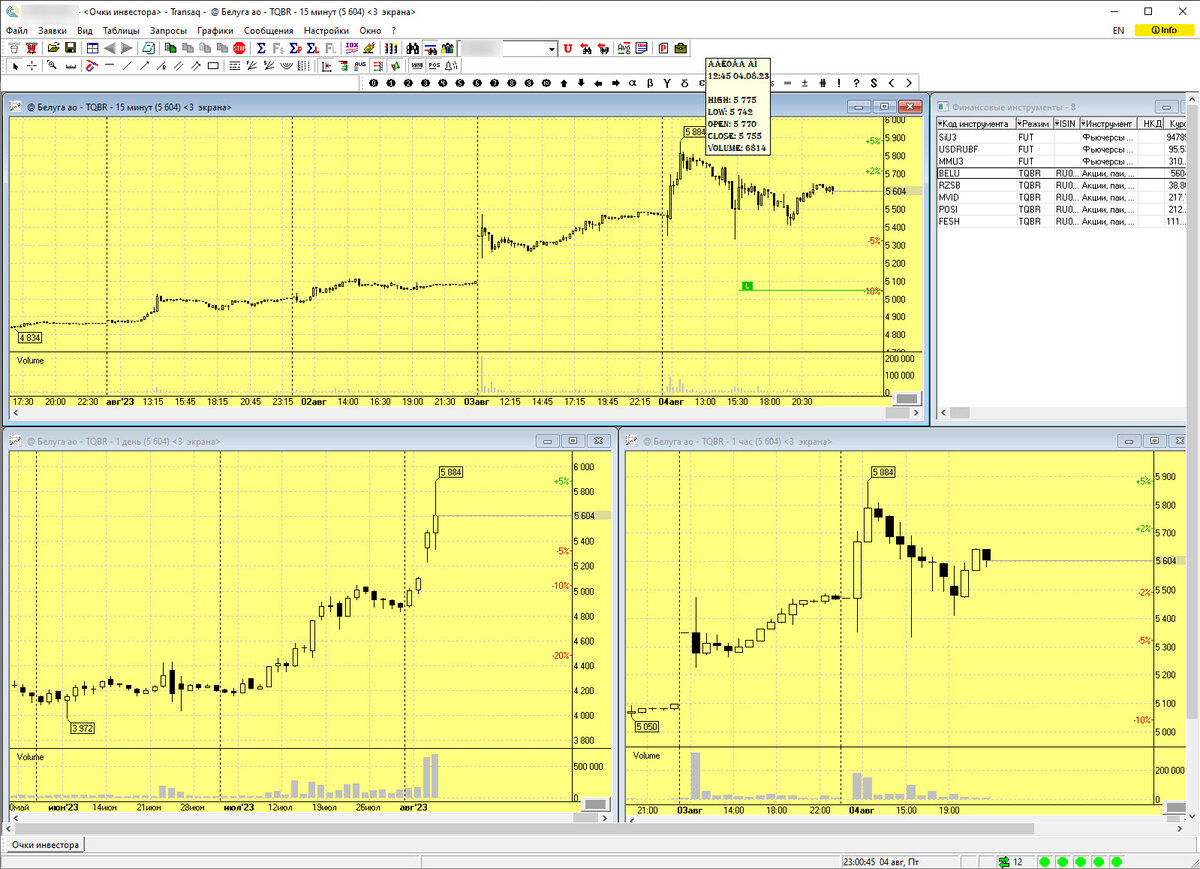Open the Сообщения menu
Image resolution: width=1200 pixels, height=869 pixels.
[x=268, y=30]
